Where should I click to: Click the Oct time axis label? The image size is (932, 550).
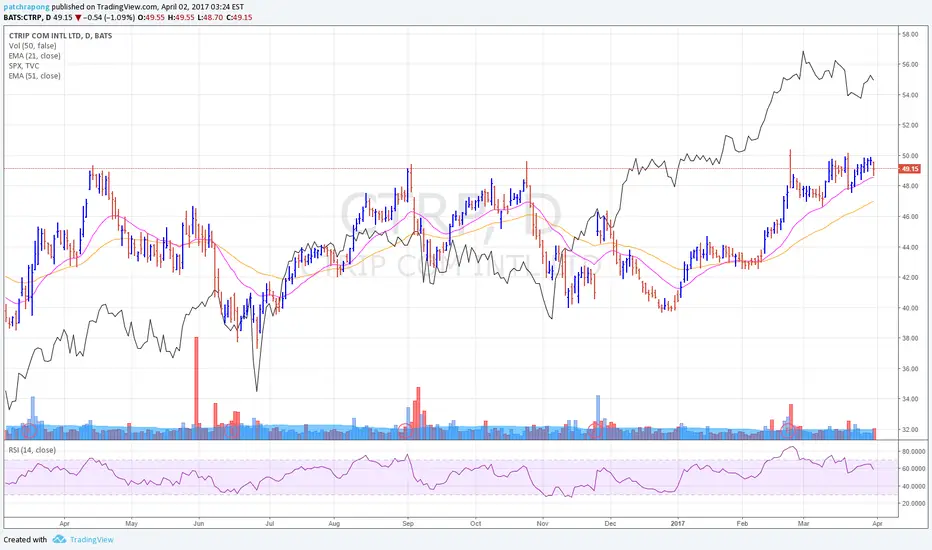tap(476, 524)
